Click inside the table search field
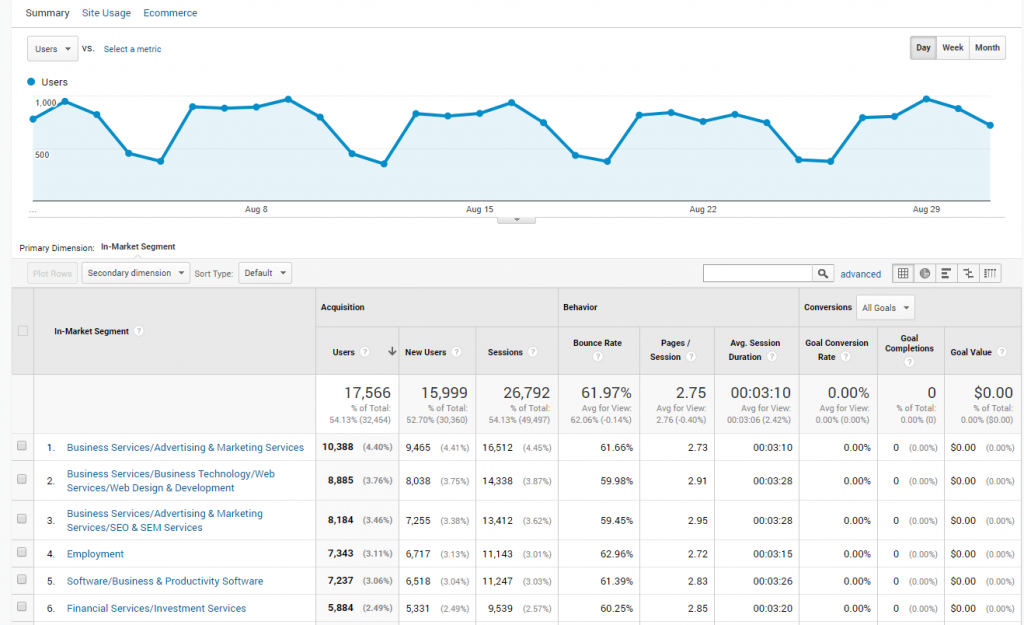1024x625 pixels. 757,273
